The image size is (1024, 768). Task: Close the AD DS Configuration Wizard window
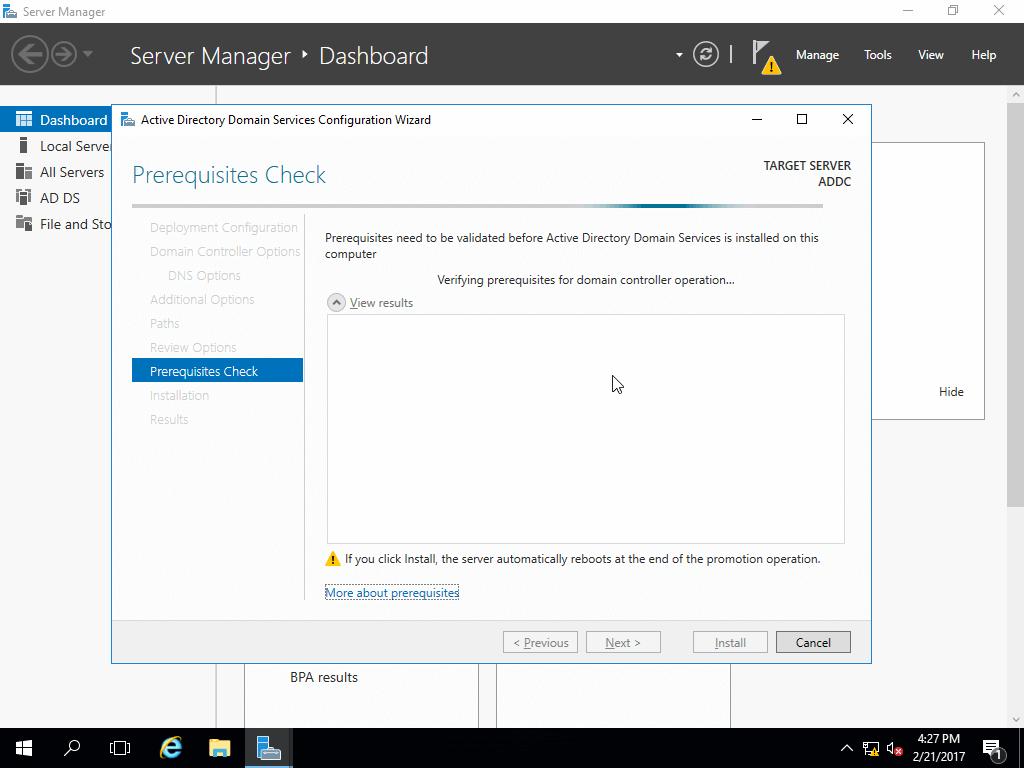pyautogui.click(x=848, y=119)
